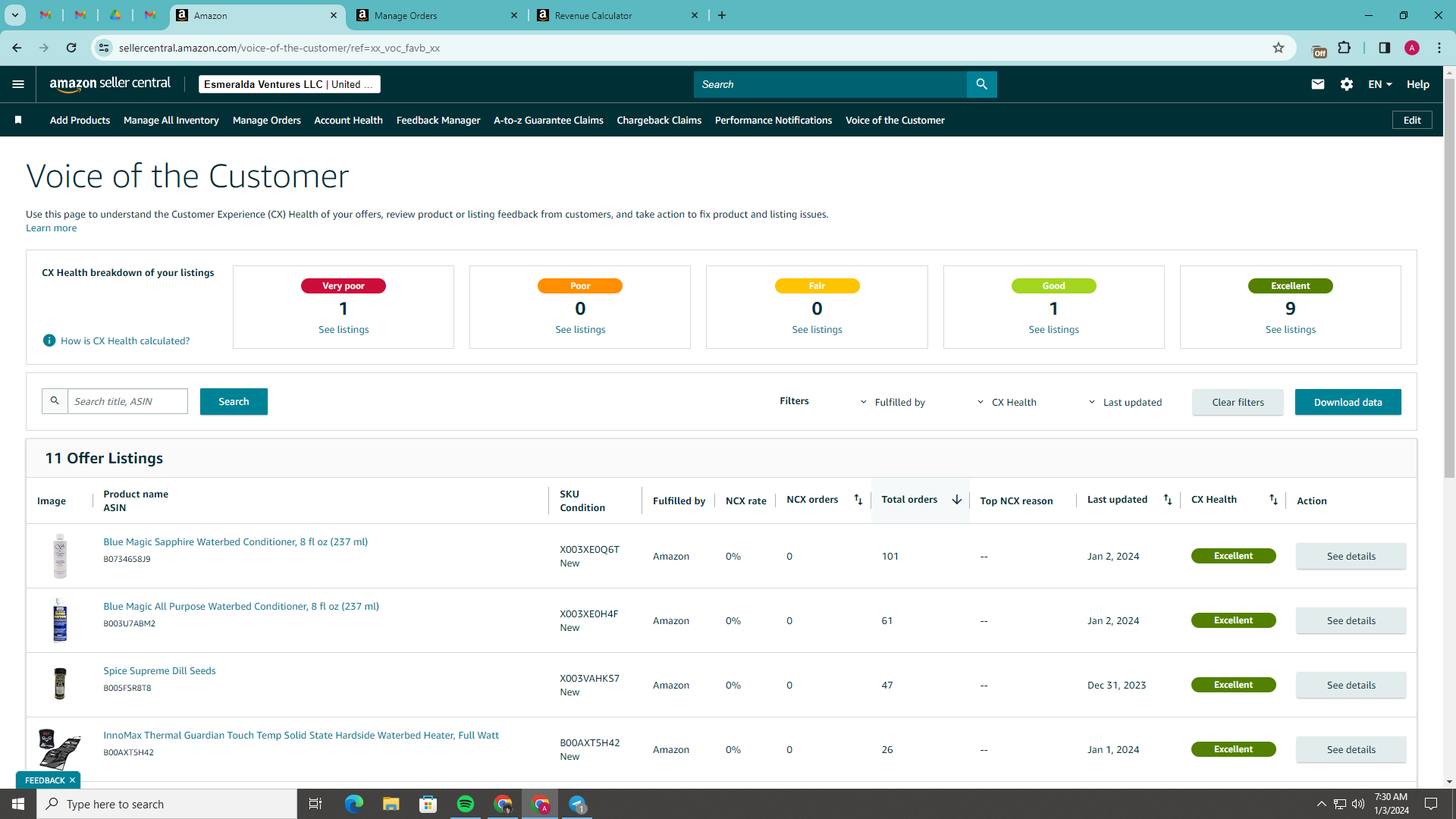Image resolution: width=1456 pixels, height=819 pixels.
Task: Click the Search title, ASIN input field
Action: pyautogui.click(x=127, y=401)
